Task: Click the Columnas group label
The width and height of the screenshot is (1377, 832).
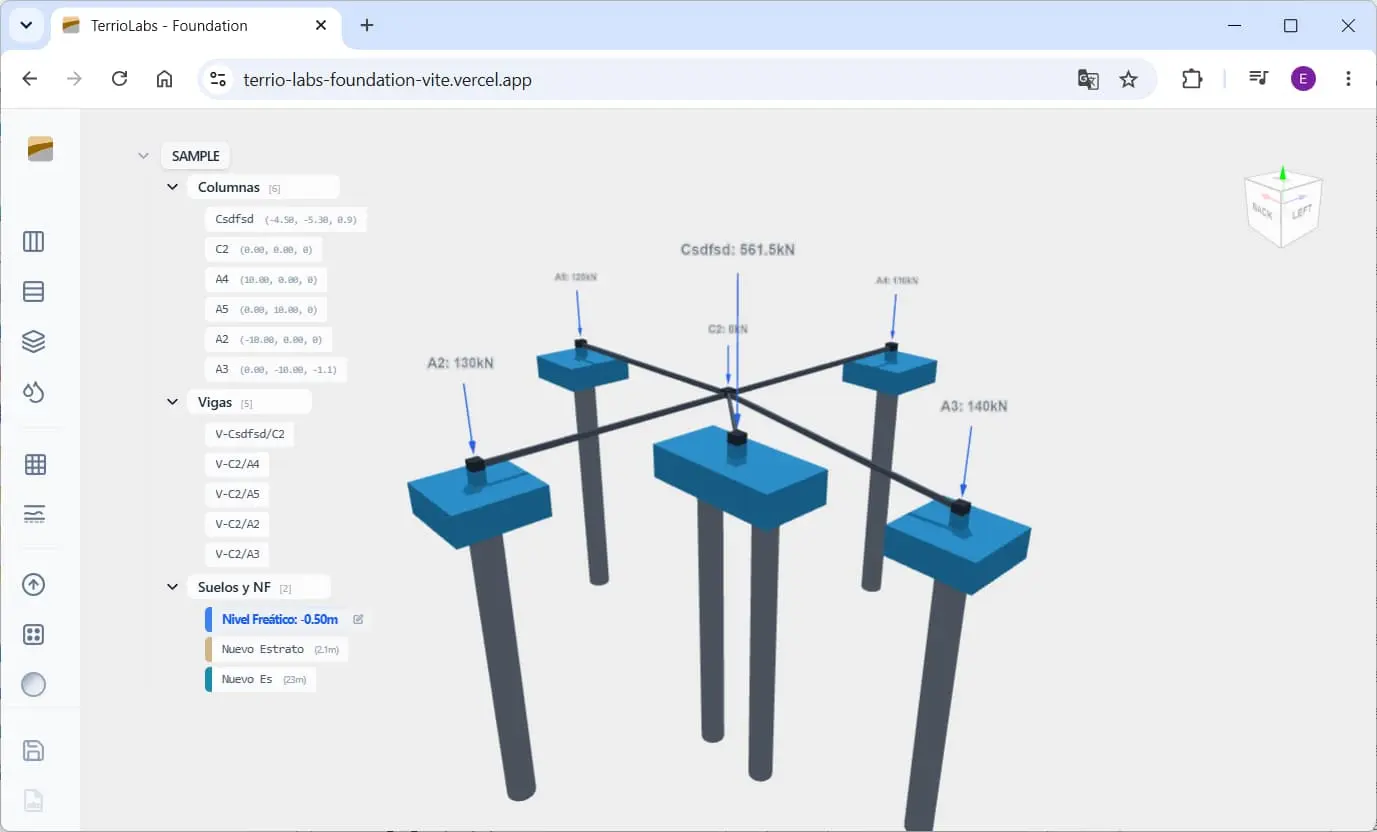Action: [x=229, y=187]
